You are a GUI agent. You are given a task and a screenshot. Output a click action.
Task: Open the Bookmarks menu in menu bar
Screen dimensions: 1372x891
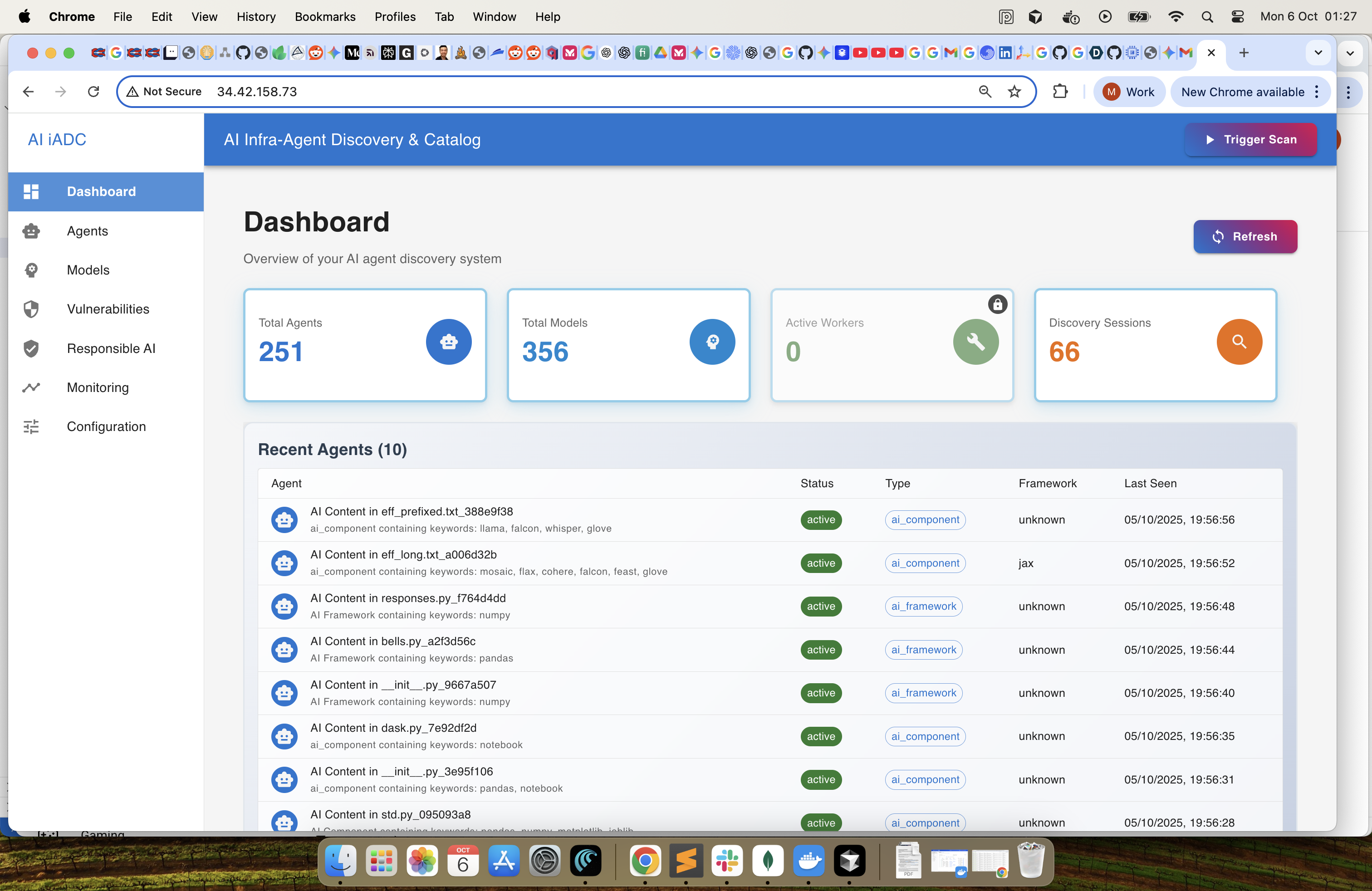[324, 17]
